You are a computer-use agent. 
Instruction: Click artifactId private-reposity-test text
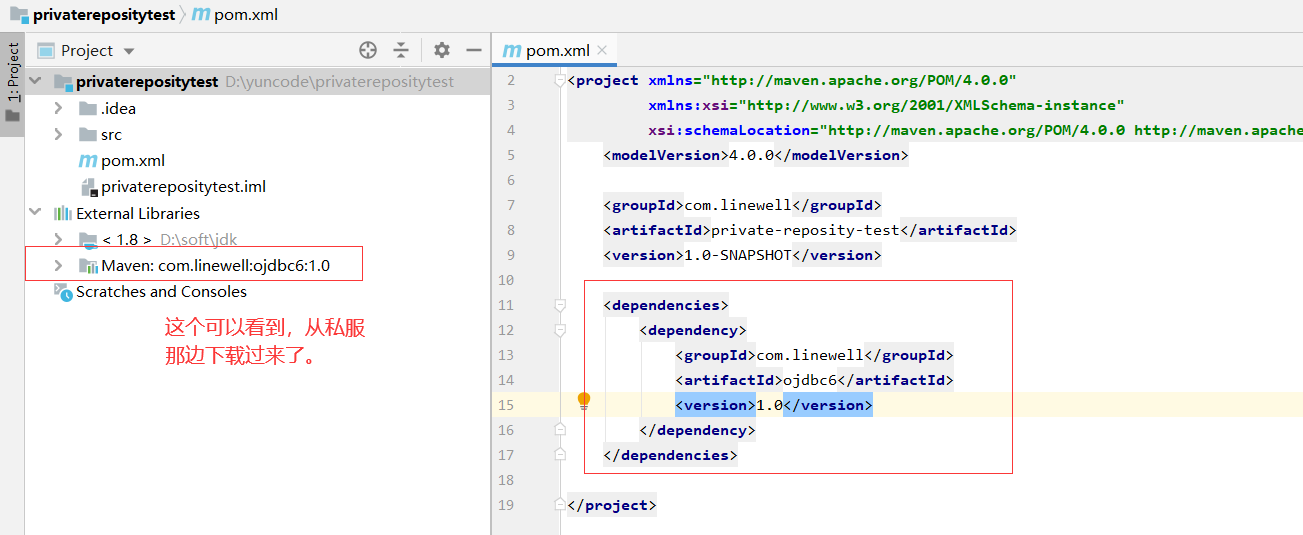(804, 230)
